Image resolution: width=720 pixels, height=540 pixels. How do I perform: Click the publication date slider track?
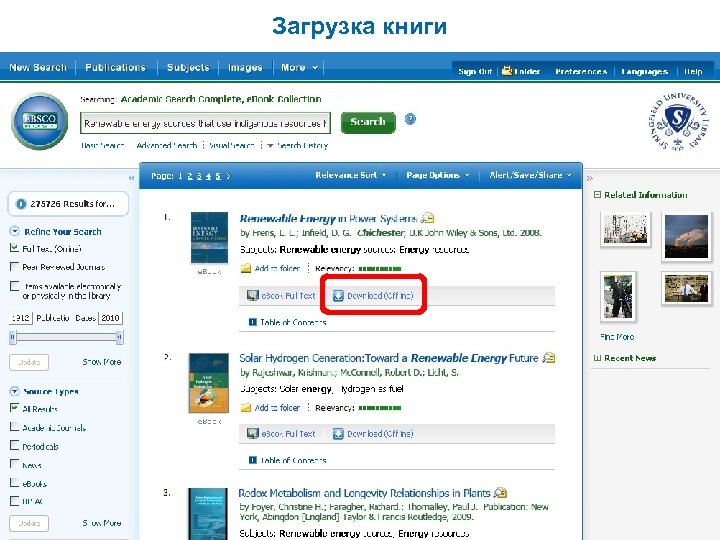tap(66, 338)
